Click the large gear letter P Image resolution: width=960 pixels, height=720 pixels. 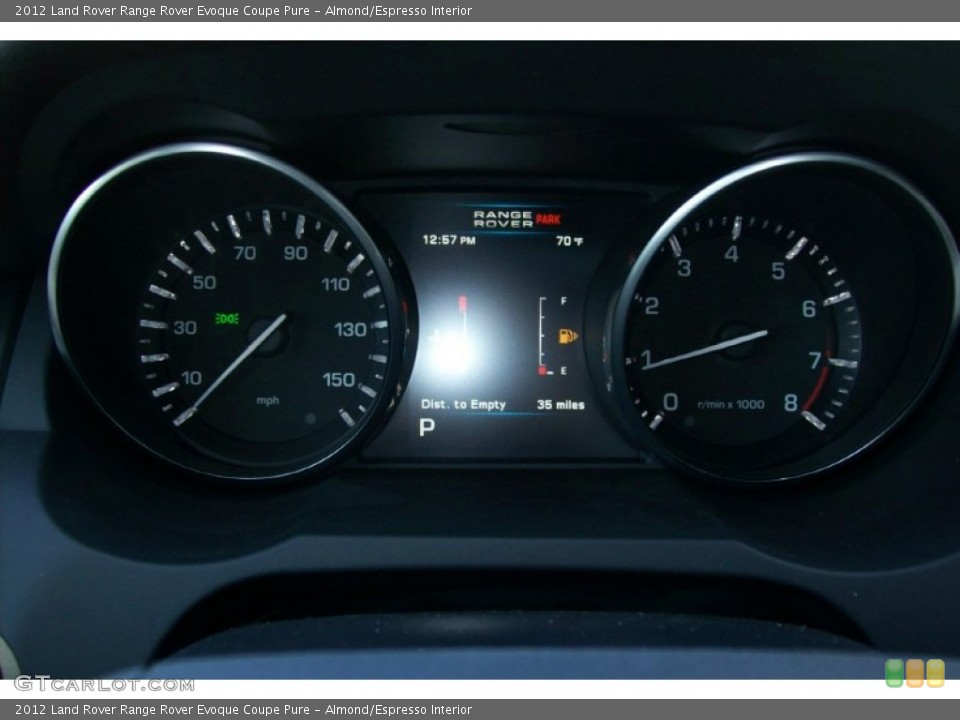pyautogui.click(x=427, y=427)
